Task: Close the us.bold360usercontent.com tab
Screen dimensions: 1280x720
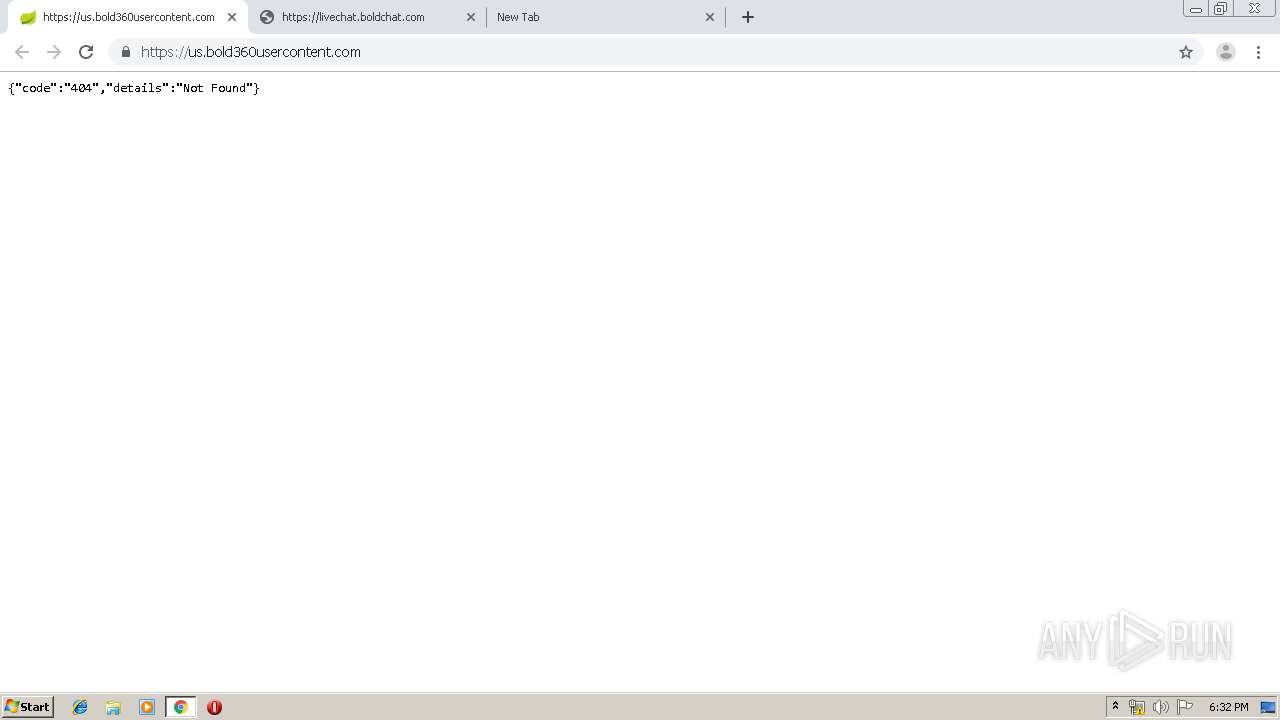Action: pyautogui.click(x=232, y=17)
